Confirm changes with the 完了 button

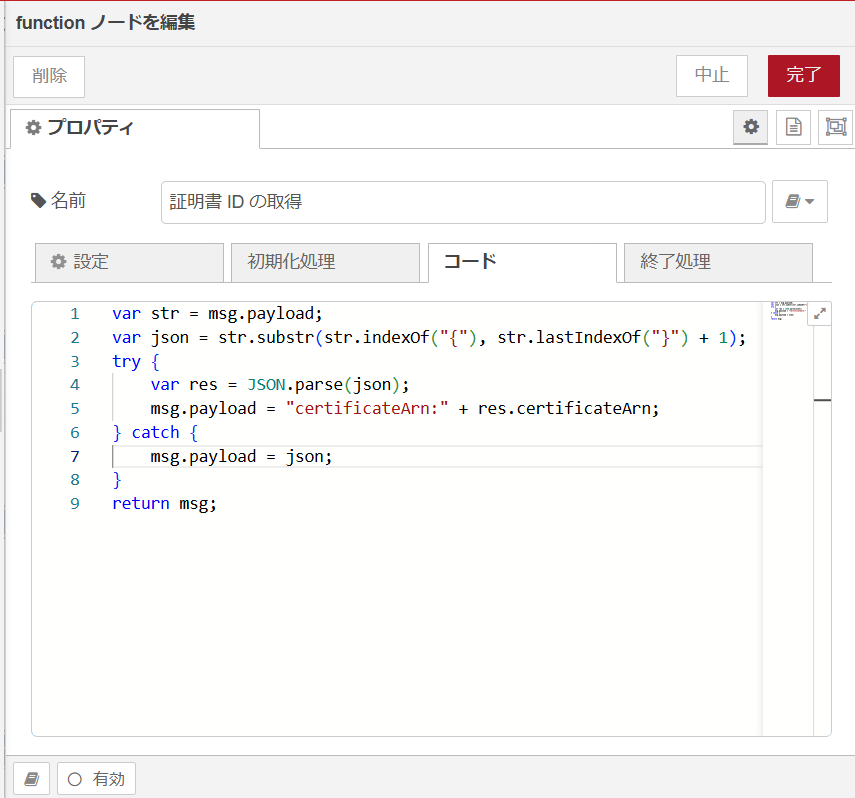tap(804, 76)
